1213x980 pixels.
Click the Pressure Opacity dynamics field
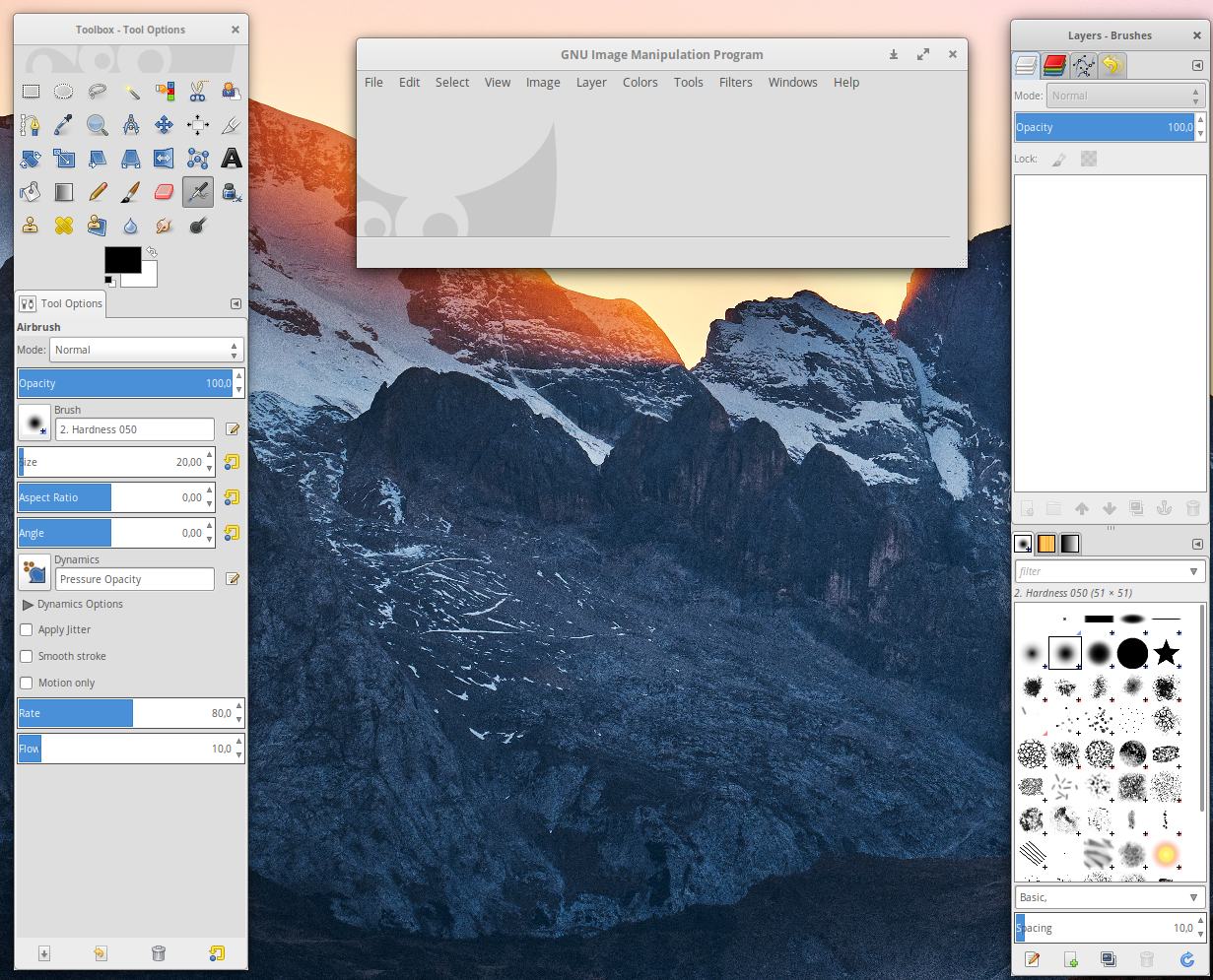(134, 579)
